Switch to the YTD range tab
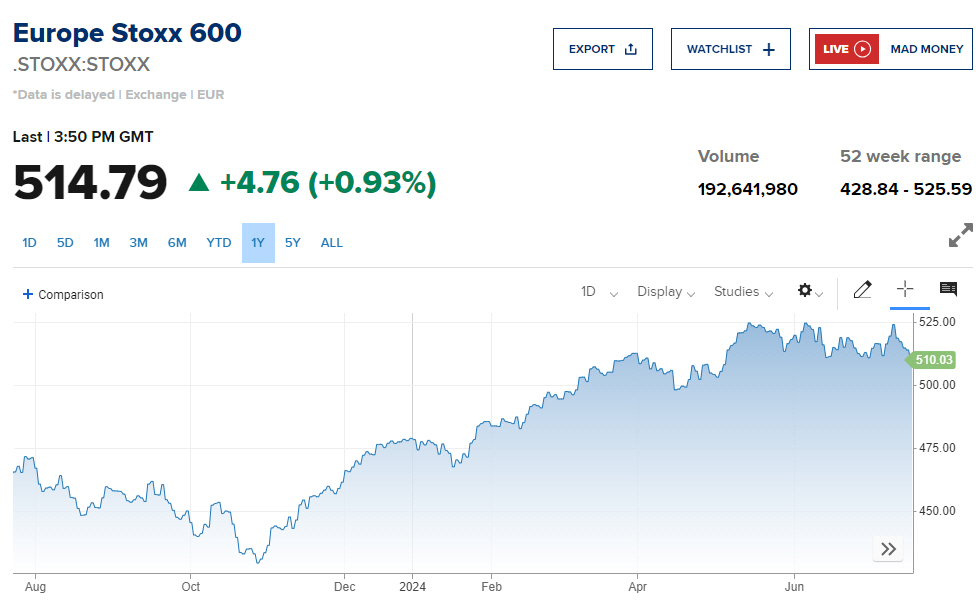 pos(218,242)
